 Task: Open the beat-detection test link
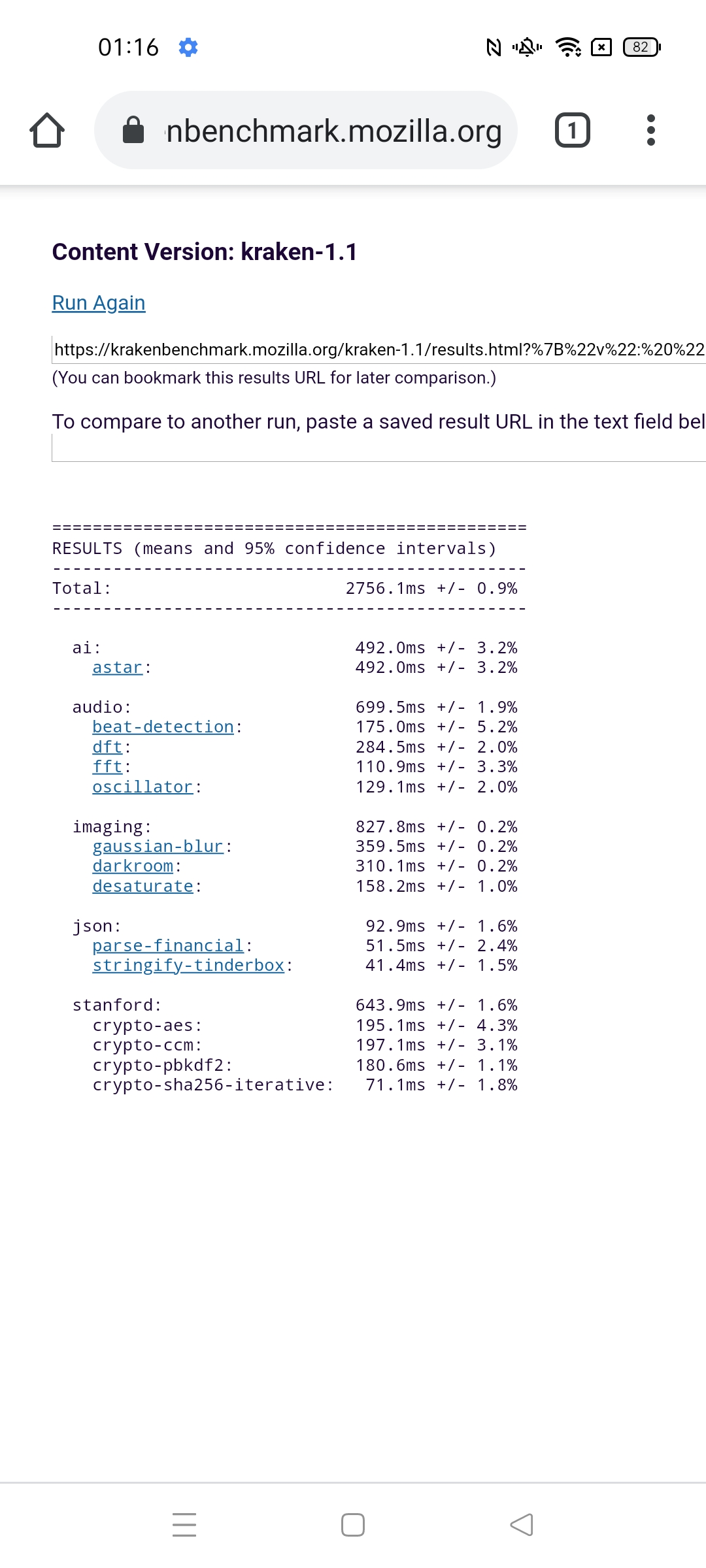[x=163, y=727]
